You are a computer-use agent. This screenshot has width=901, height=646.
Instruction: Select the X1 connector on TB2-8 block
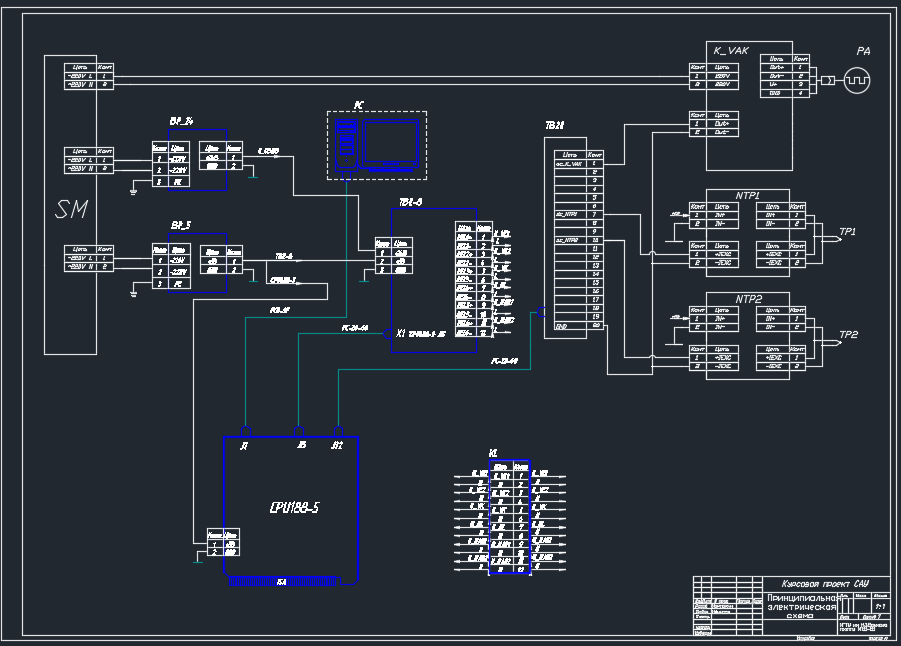391,334
